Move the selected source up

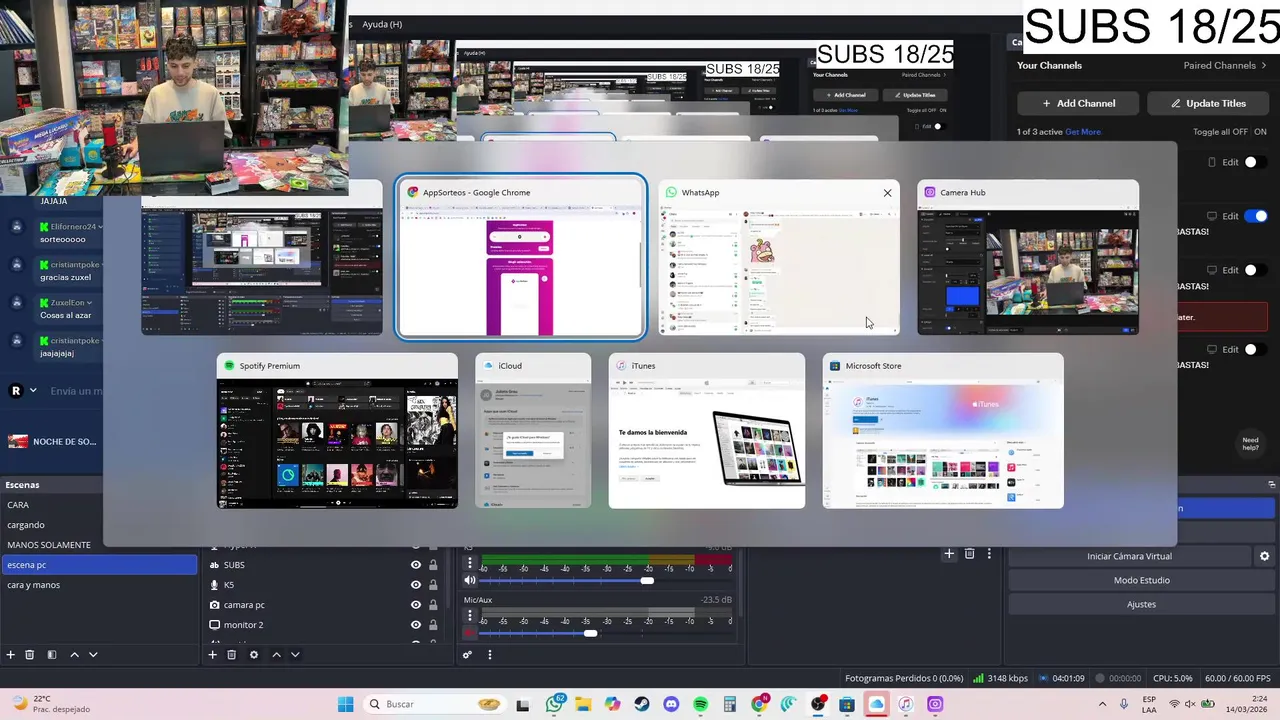pos(276,655)
